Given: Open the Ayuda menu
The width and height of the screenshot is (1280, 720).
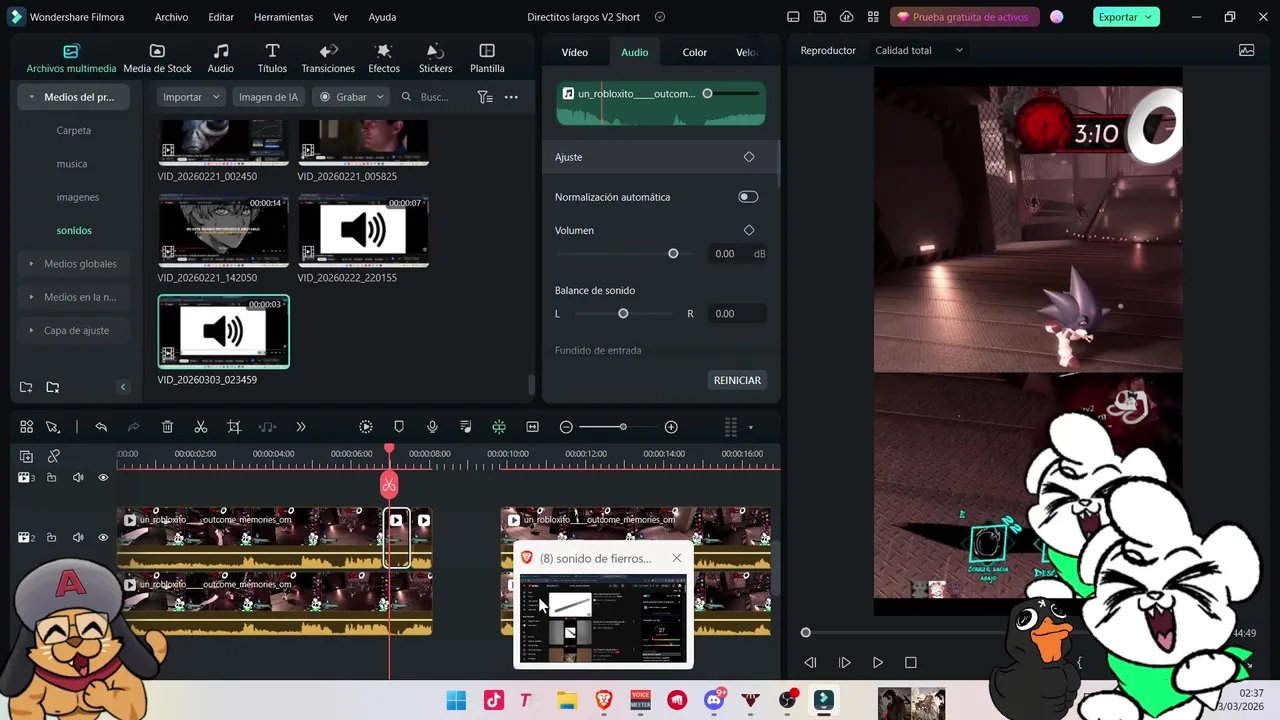Looking at the screenshot, I should coord(382,17).
